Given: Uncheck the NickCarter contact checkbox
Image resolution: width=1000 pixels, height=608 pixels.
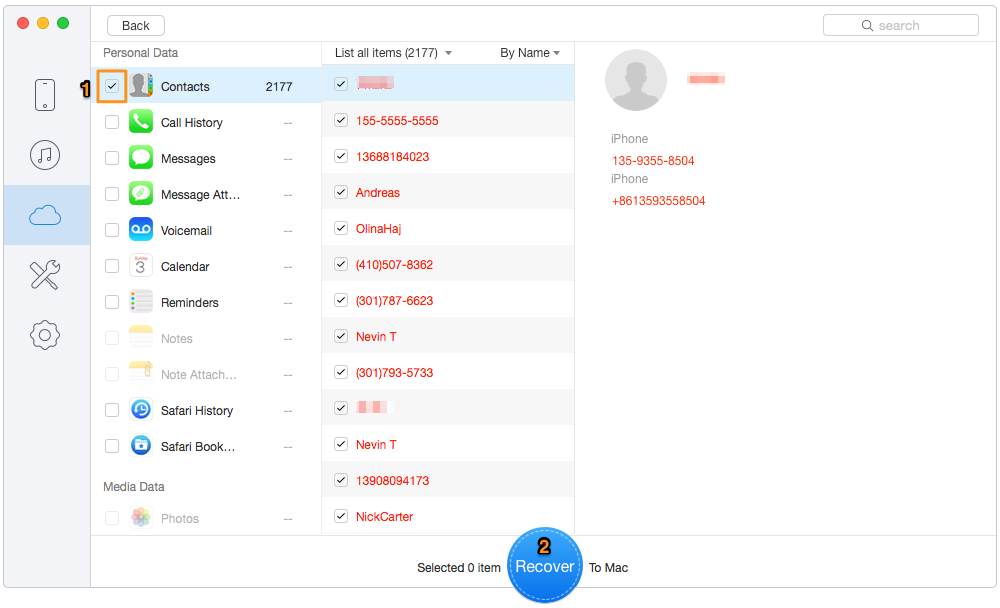Looking at the screenshot, I should pyautogui.click(x=341, y=516).
